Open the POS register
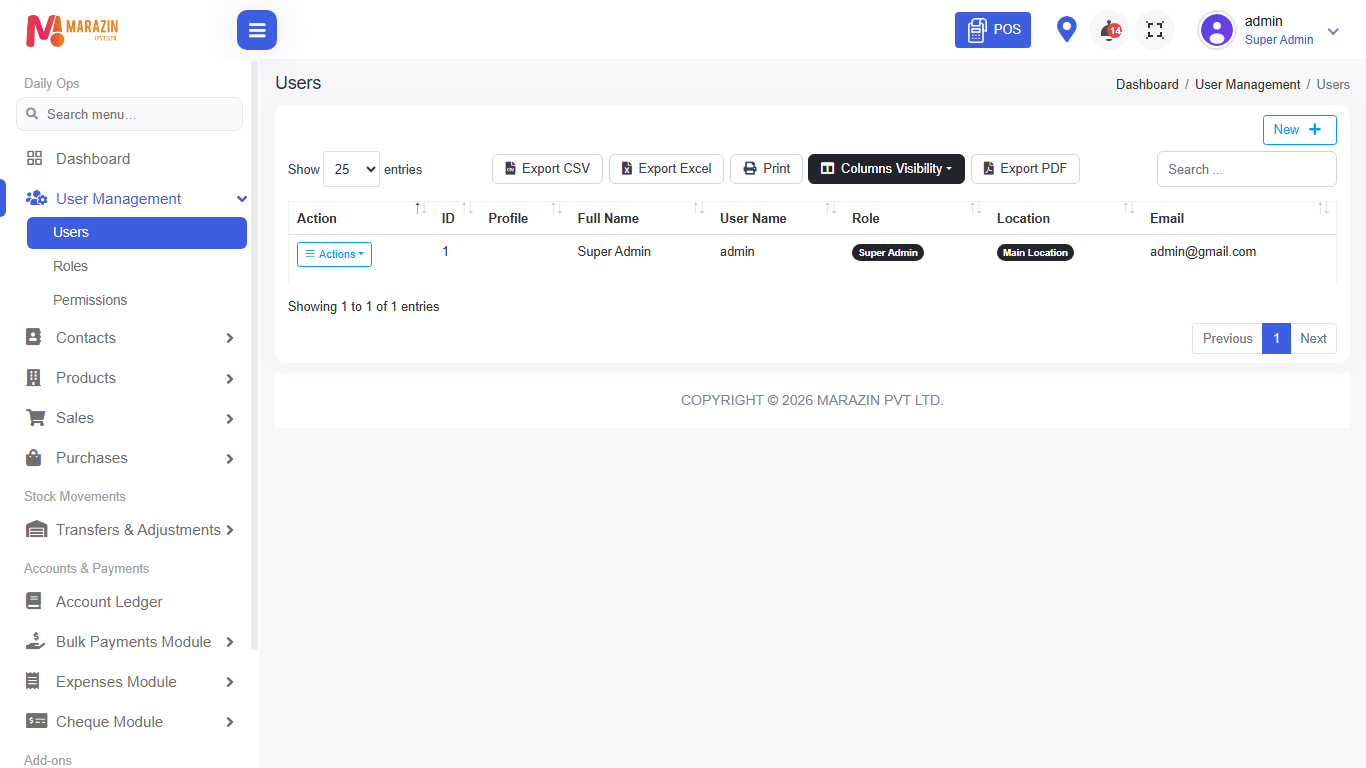 click(993, 30)
